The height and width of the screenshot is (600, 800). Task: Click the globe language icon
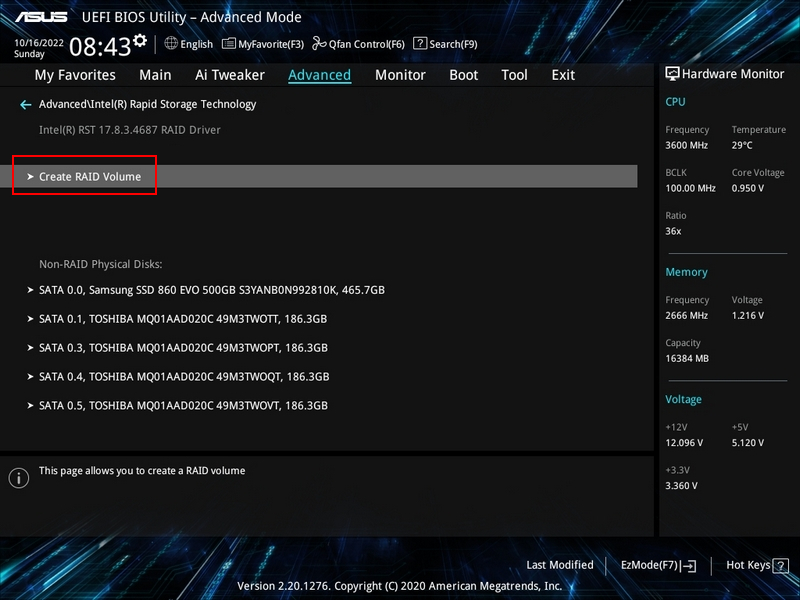click(171, 43)
